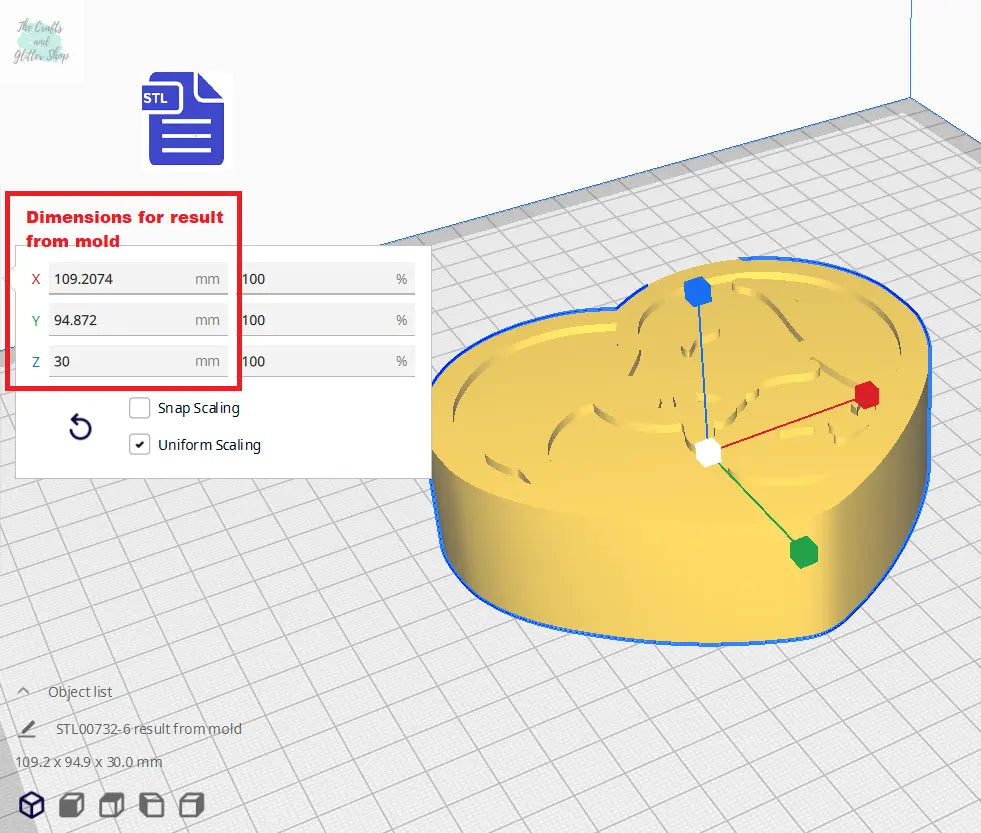
Task: Collapse the Object list chevron
Action: (24, 692)
